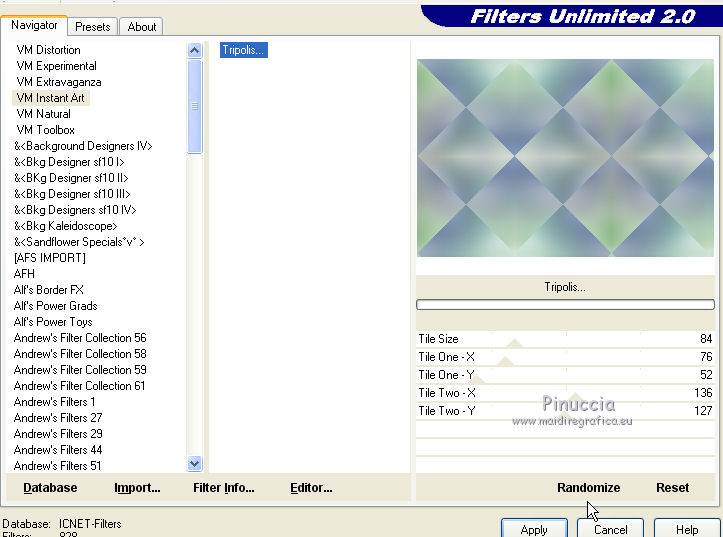The height and width of the screenshot is (537, 723).
Task: Select VM Extravaganza category
Action: pyautogui.click(x=59, y=82)
